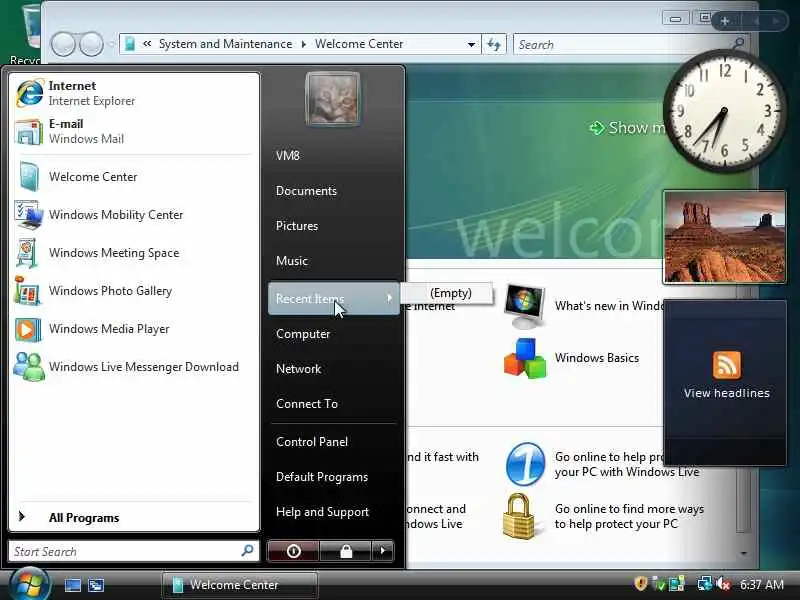Click the search magnifier in Start Search
The image size is (800, 600).
point(247,551)
